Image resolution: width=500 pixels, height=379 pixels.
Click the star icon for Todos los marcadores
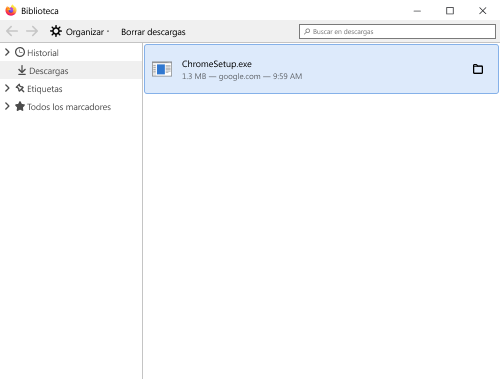[20, 106]
